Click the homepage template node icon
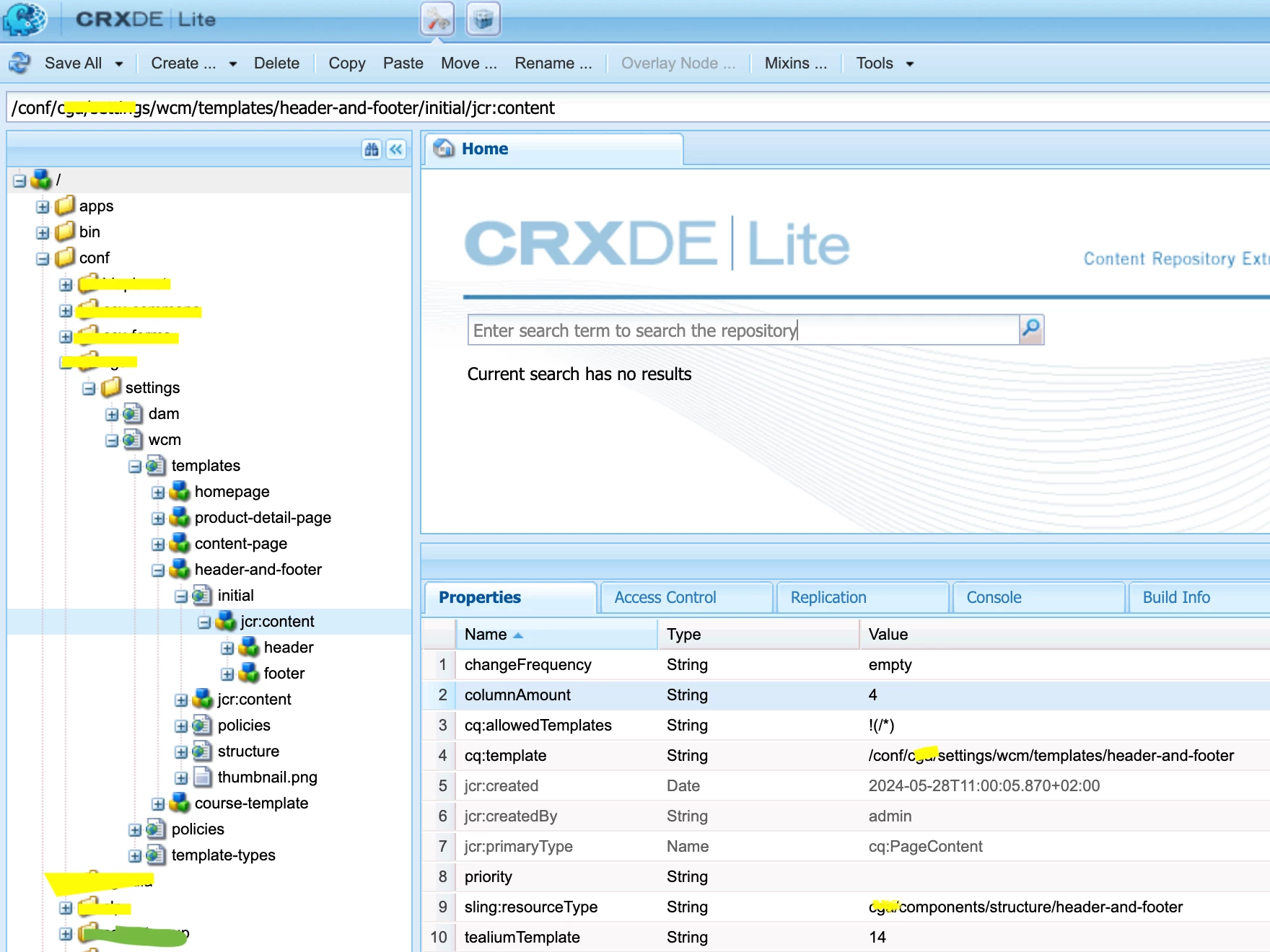Screen dimensions: 1270x952 click(179, 491)
